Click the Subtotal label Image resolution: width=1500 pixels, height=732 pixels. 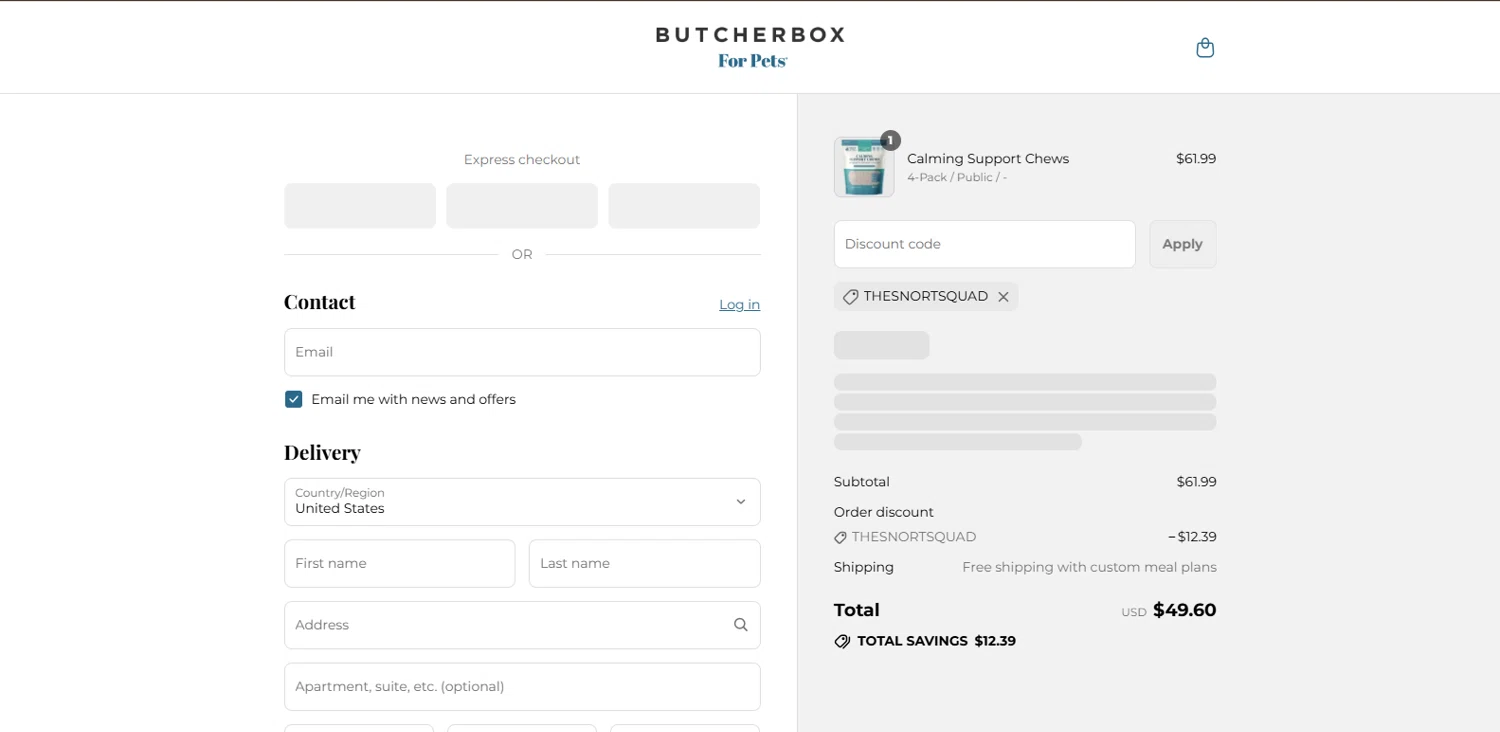(x=862, y=482)
